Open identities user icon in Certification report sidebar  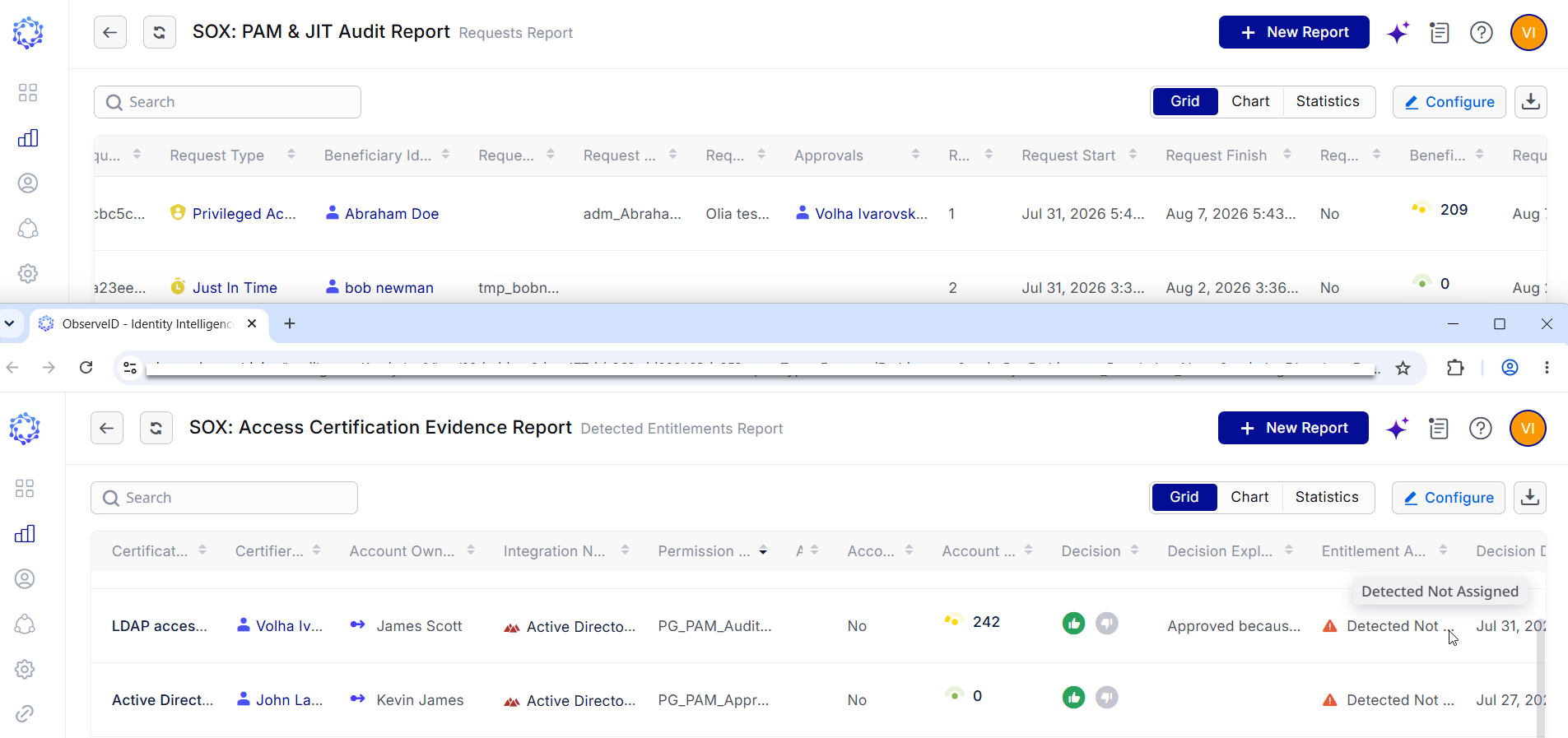click(x=25, y=579)
